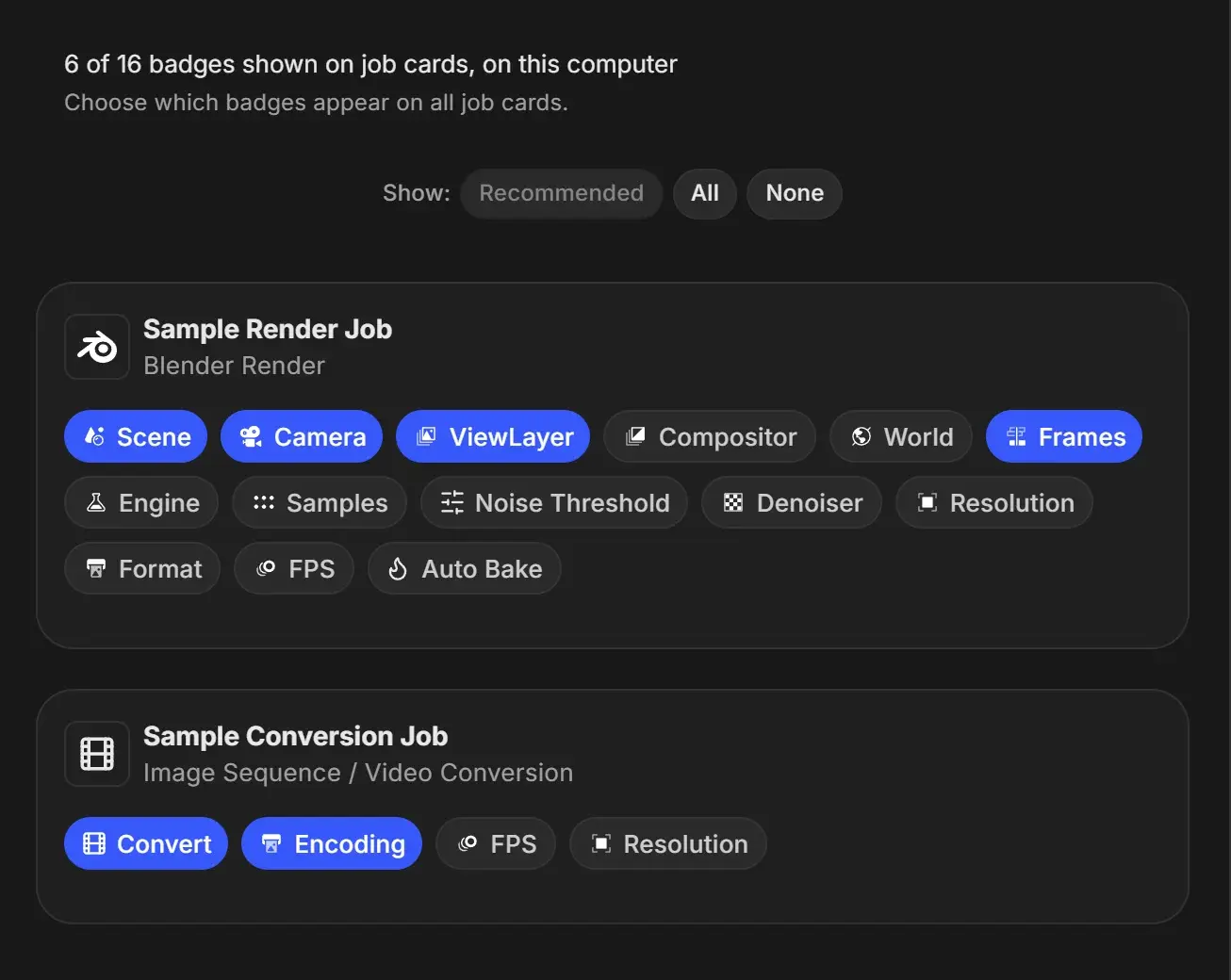The width and height of the screenshot is (1231, 980).
Task: Toggle off the Camera badge
Action: (x=302, y=436)
